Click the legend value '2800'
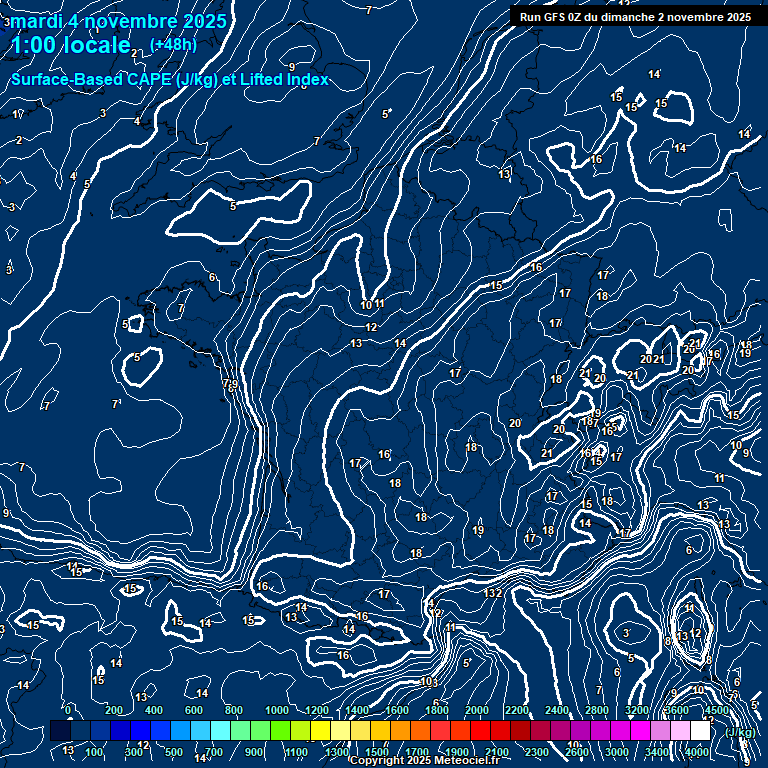Screen dimensions: 768x768 597,710
